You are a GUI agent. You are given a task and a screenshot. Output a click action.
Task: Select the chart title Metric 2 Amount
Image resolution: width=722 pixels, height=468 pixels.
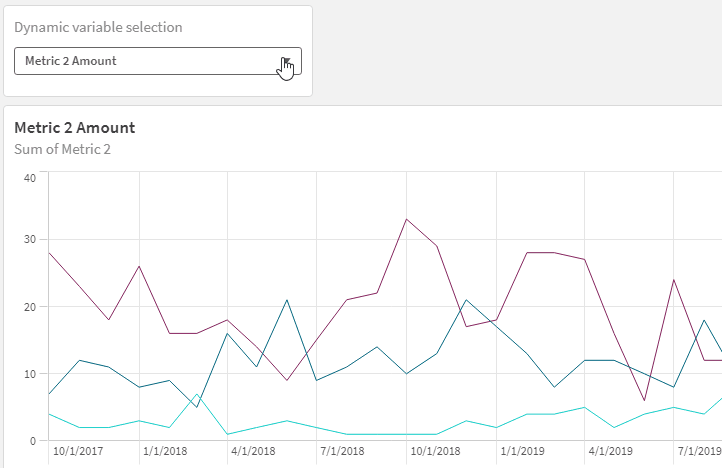tap(75, 128)
